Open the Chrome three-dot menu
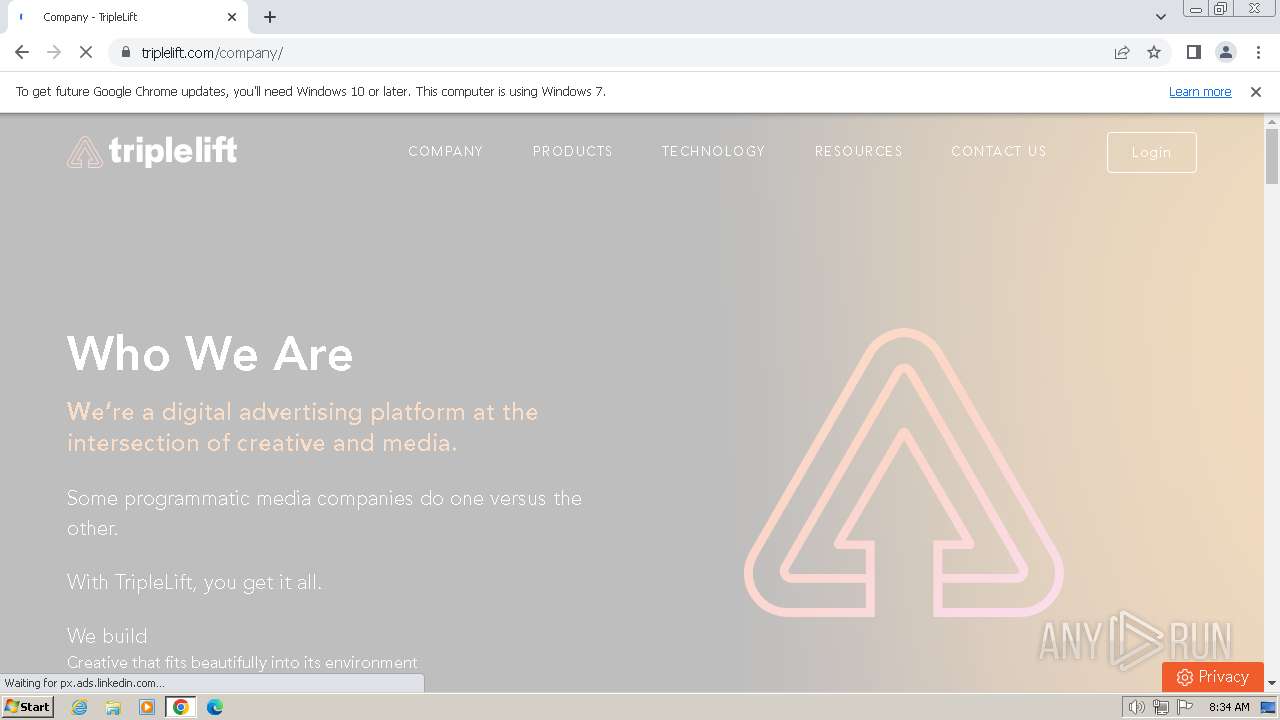 (x=1257, y=53)
